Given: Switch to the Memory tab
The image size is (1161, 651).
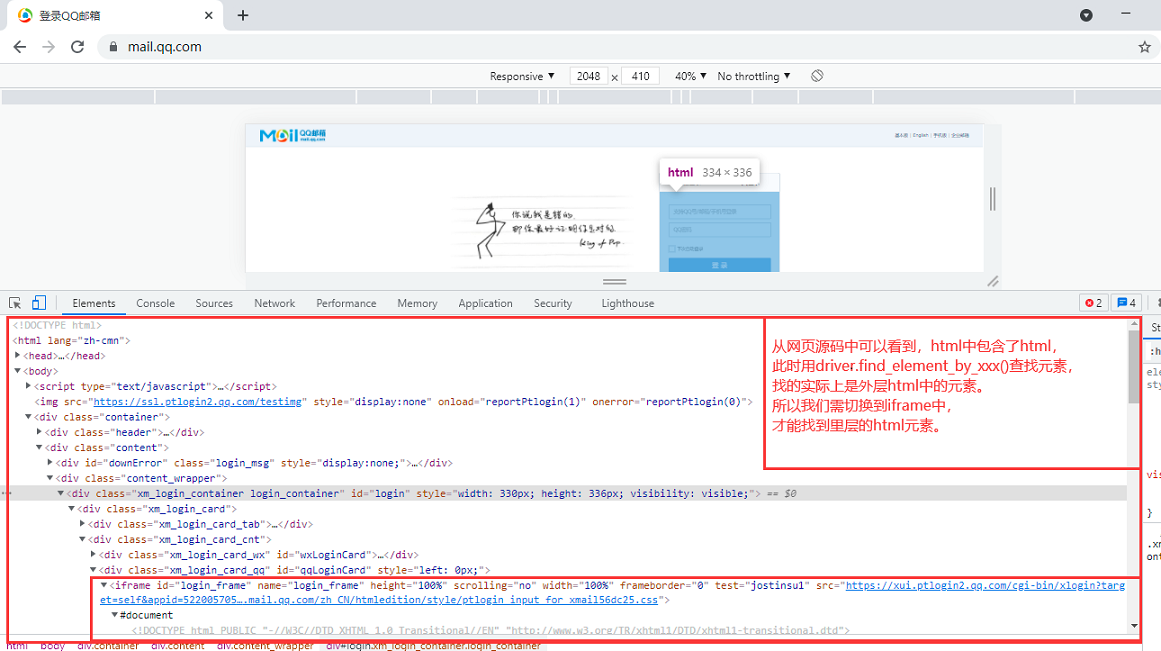Looking at the screenshot, I should click(418, 303).
